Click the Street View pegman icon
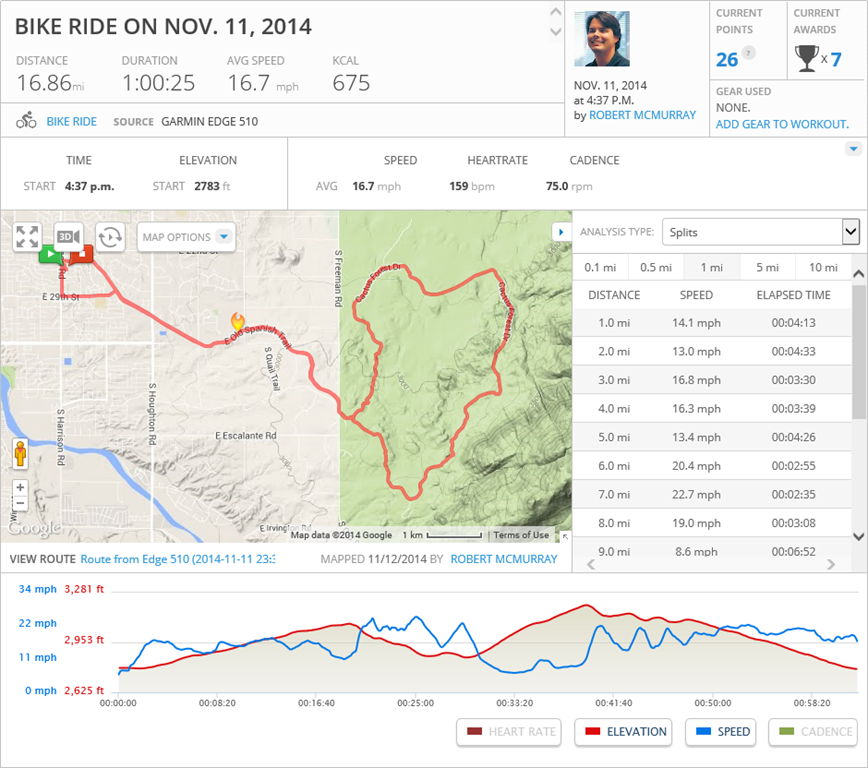 click(x=19, y=454)
